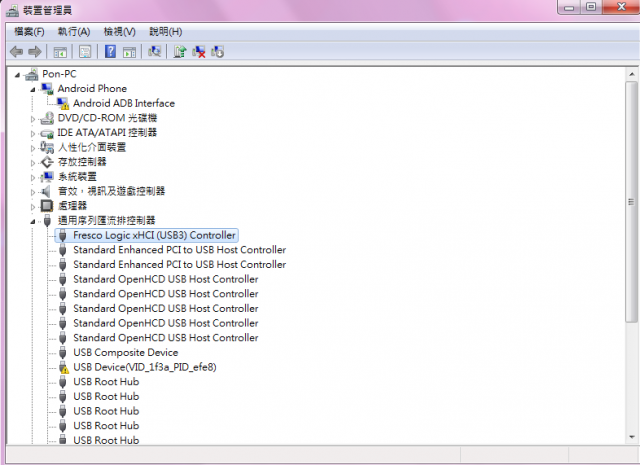Image resolution: width=640 pixels, height=465 pixels.
Task: Minimize the Device Manager window
Action: point(569,7)
